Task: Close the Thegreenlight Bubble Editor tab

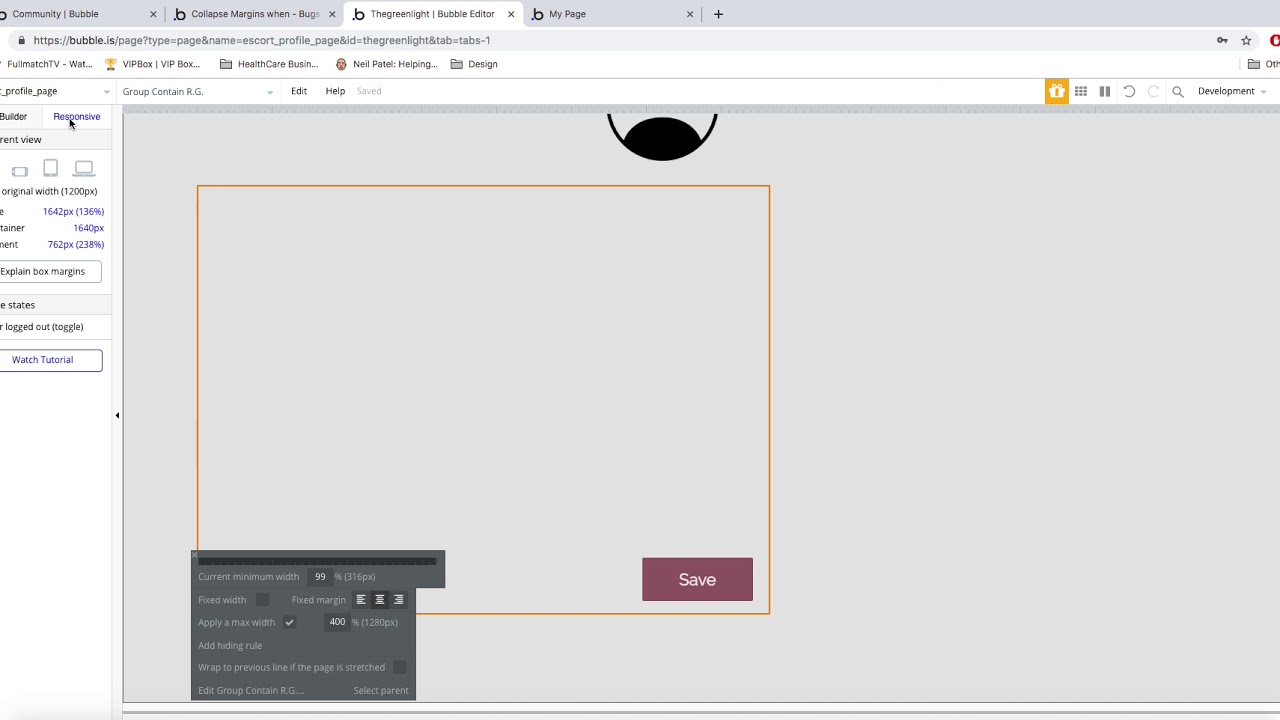Action: (511, 14)
